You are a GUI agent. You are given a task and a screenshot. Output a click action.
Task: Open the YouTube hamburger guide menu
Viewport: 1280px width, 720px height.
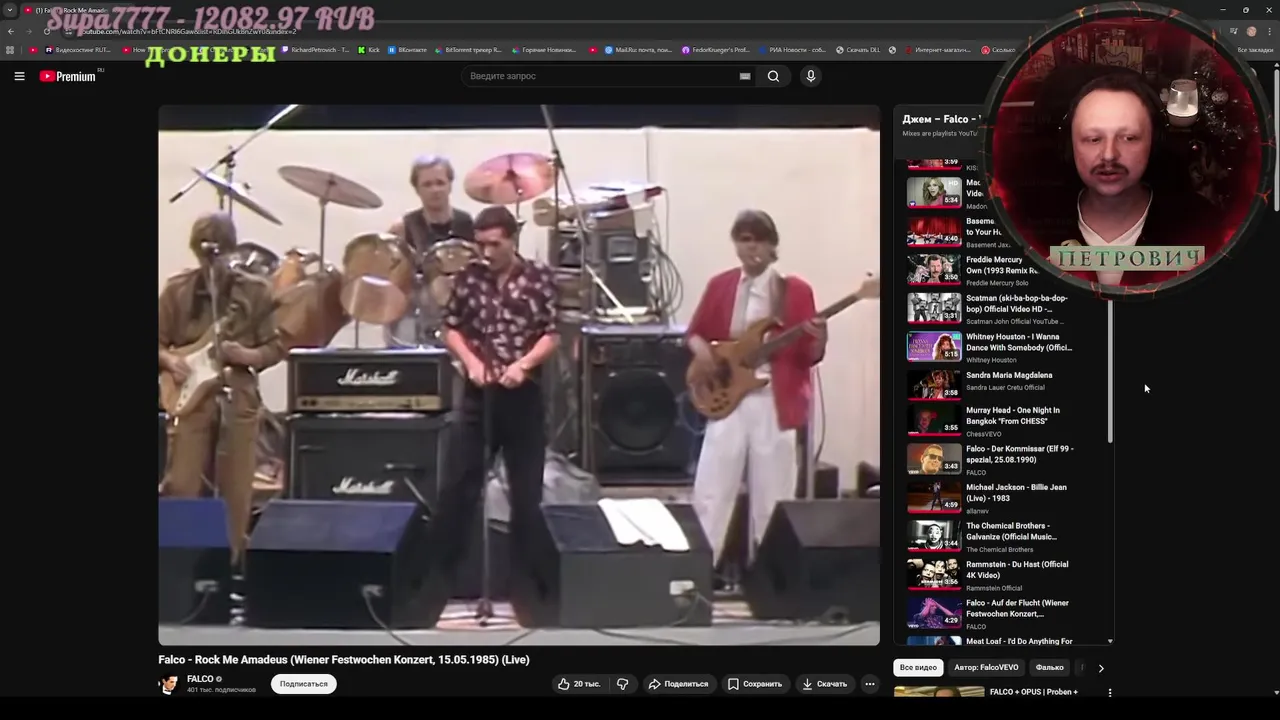click(19, 76)
